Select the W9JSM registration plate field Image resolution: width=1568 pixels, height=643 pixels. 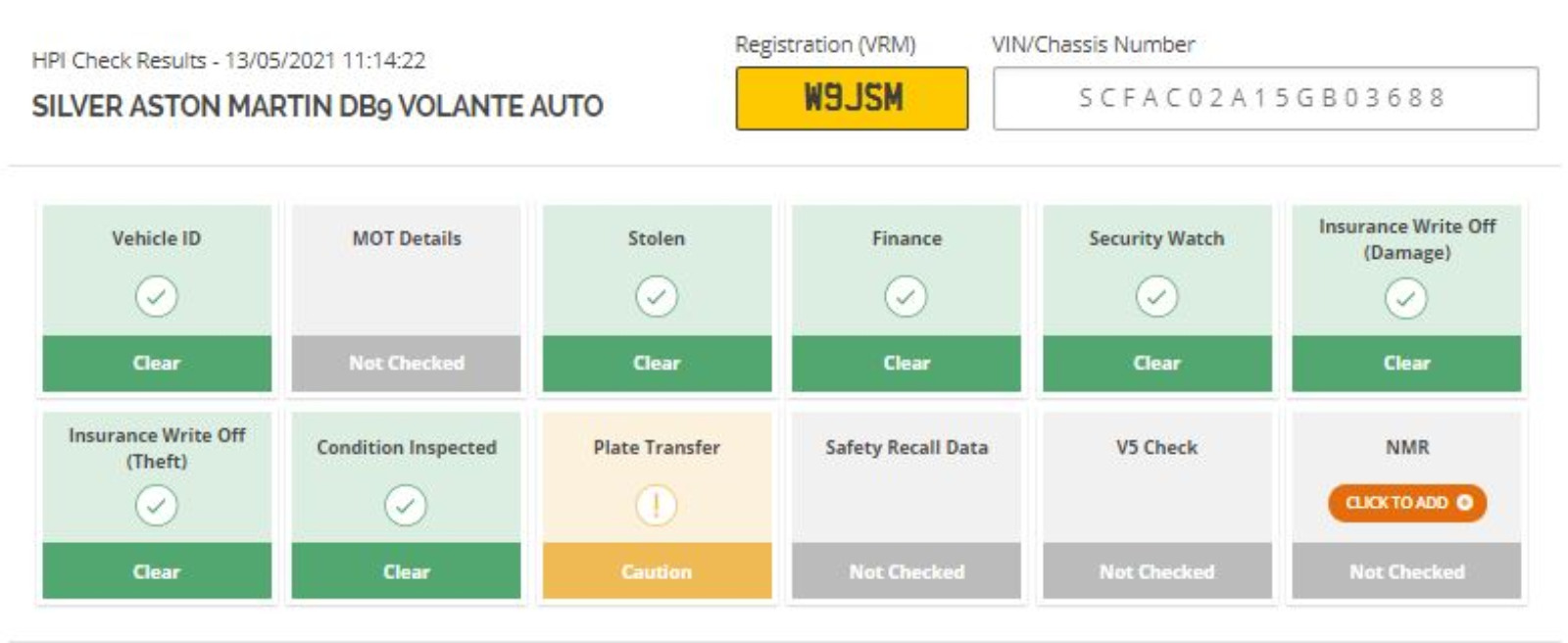pyautogui.click(x=852, y=98)
